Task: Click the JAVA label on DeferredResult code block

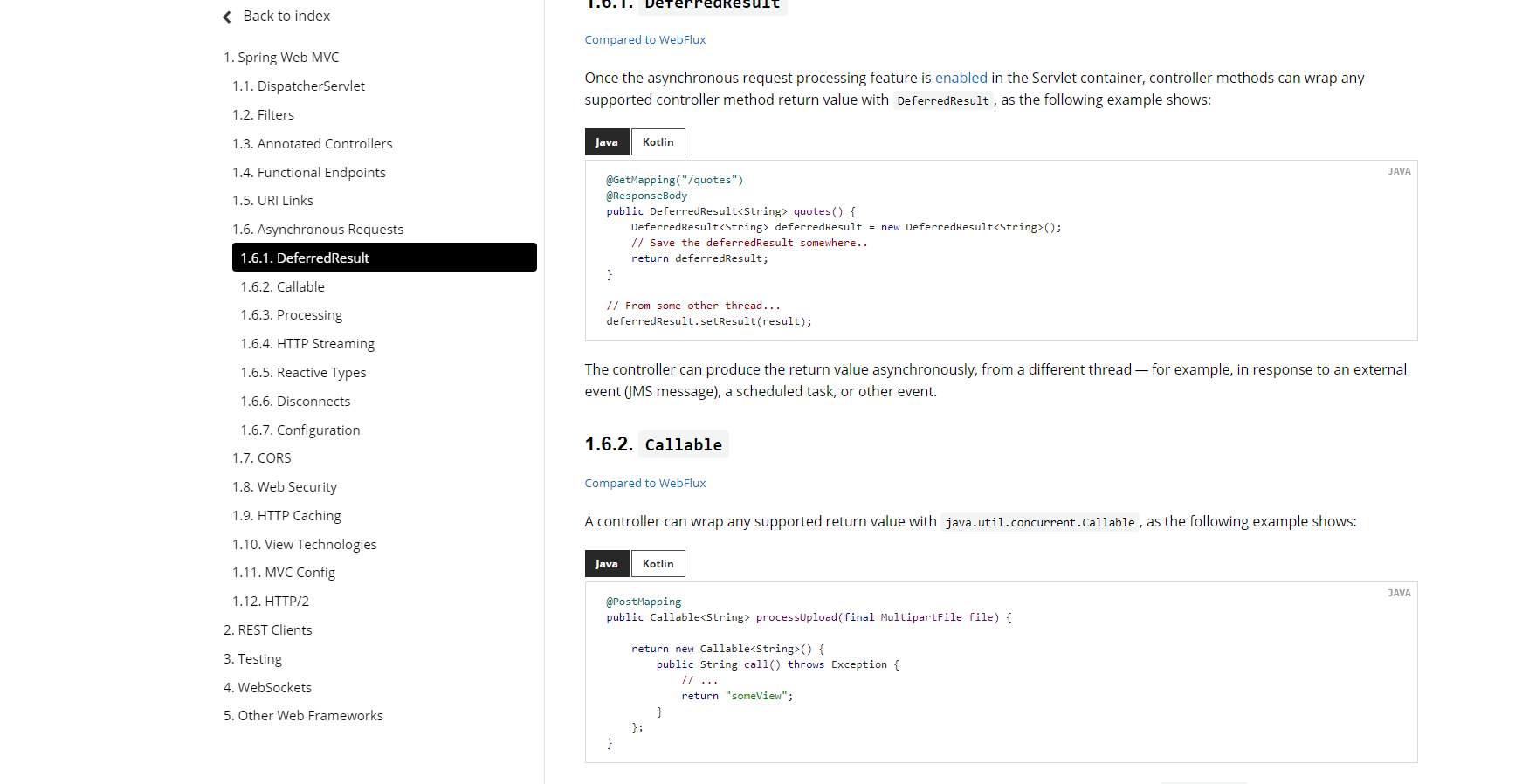Action: [x=1399, y=172]
